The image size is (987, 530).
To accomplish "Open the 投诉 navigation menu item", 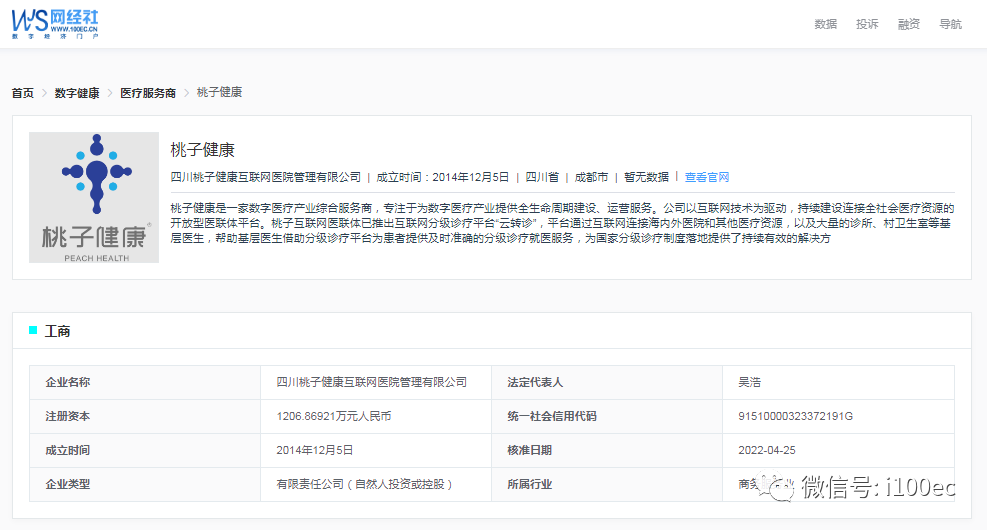I will click(867, 24).
